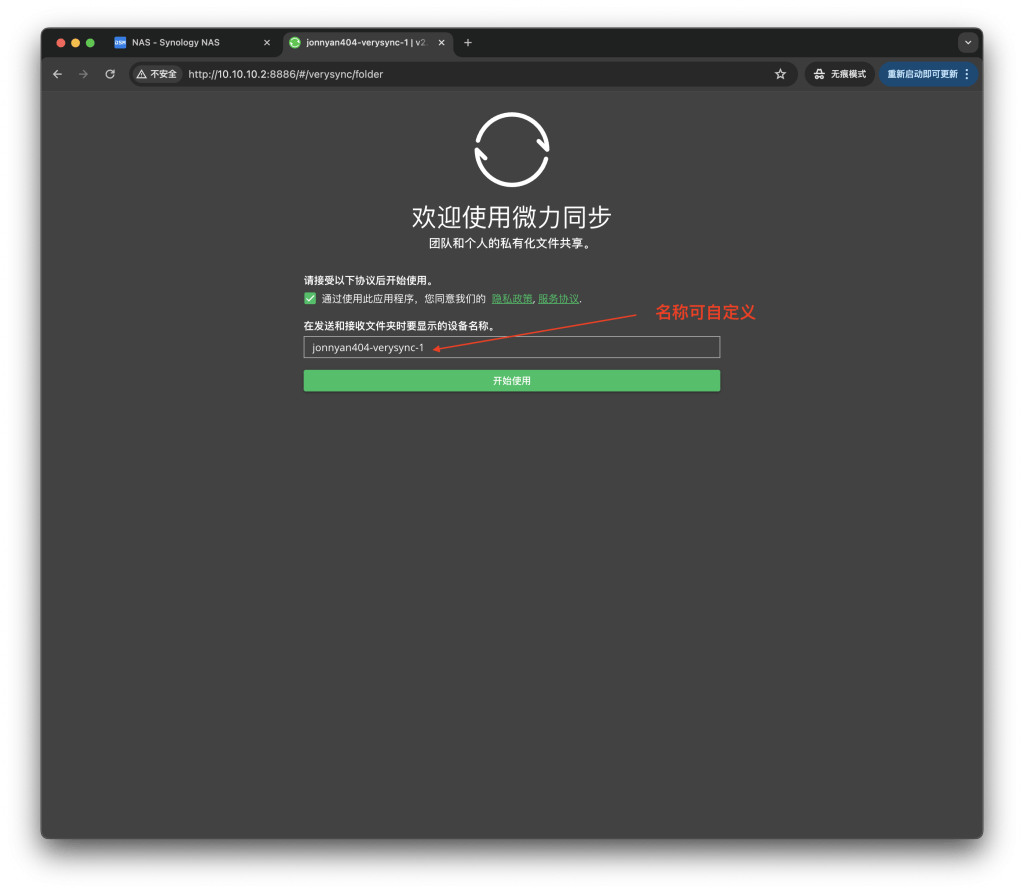Open the 服务协议 service agreement link
Viewport: 1024px width, 893px height.
pos(558,299)
